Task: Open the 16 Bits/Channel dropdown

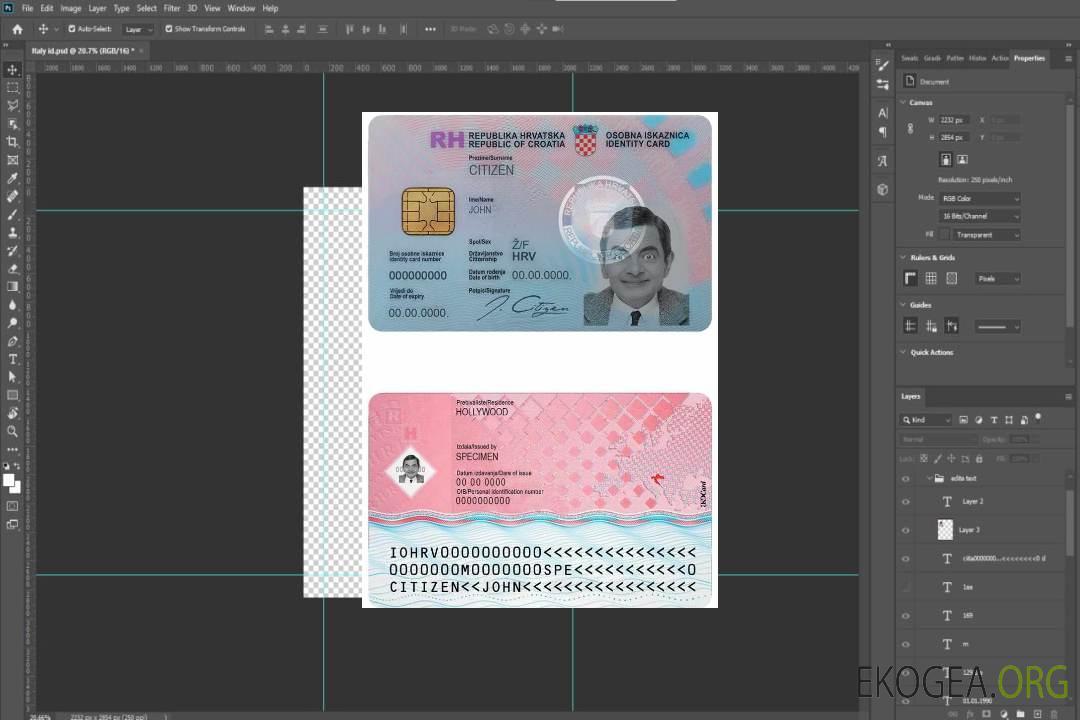Action: (x=979, y=216)
